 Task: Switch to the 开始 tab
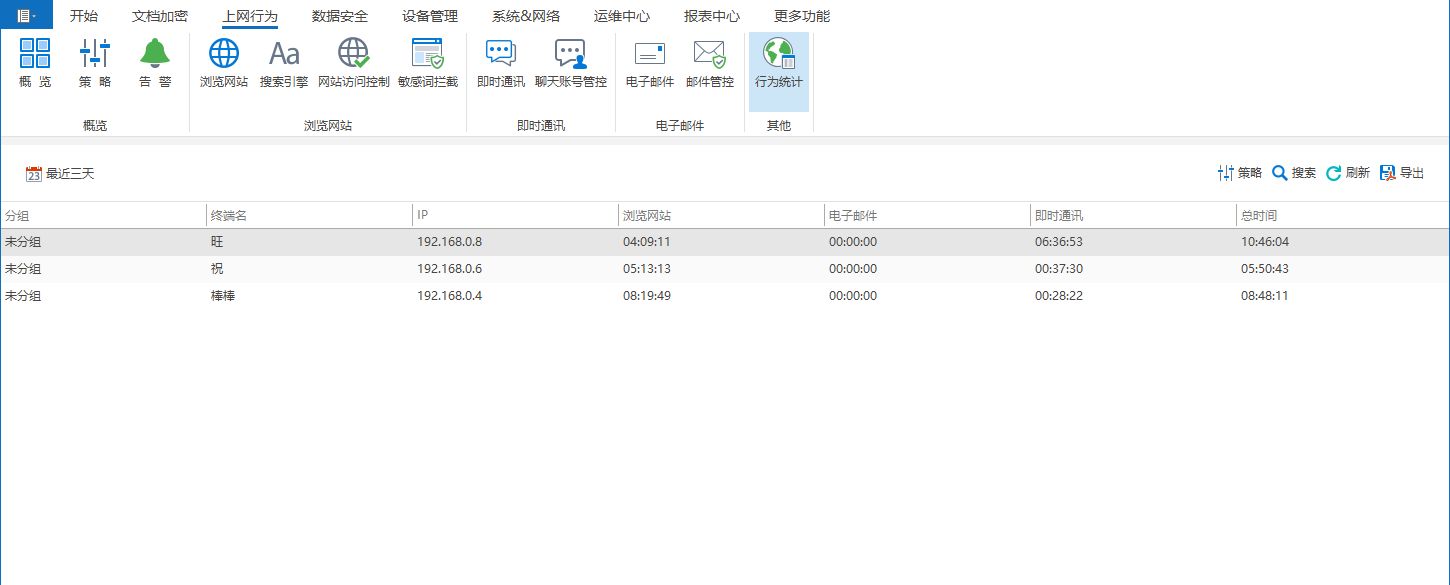tap(84, 16)
